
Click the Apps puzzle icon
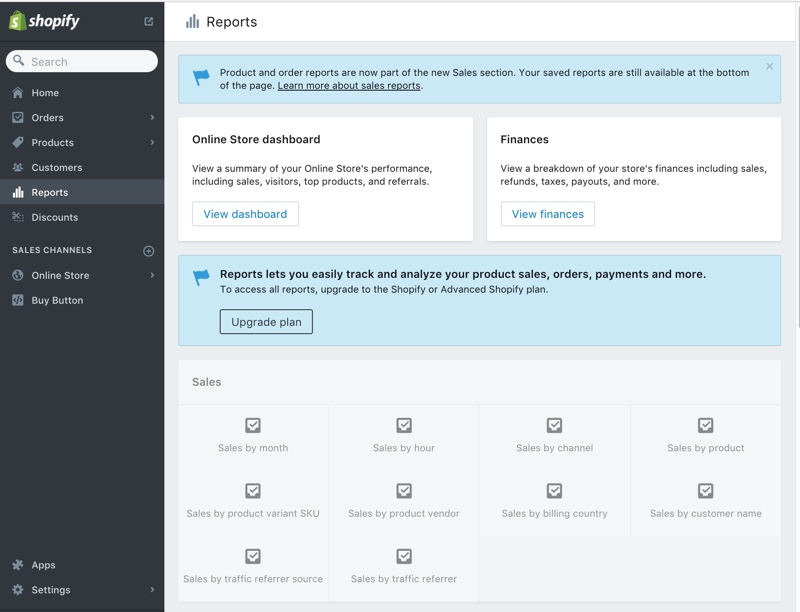(x=18, y=565)
